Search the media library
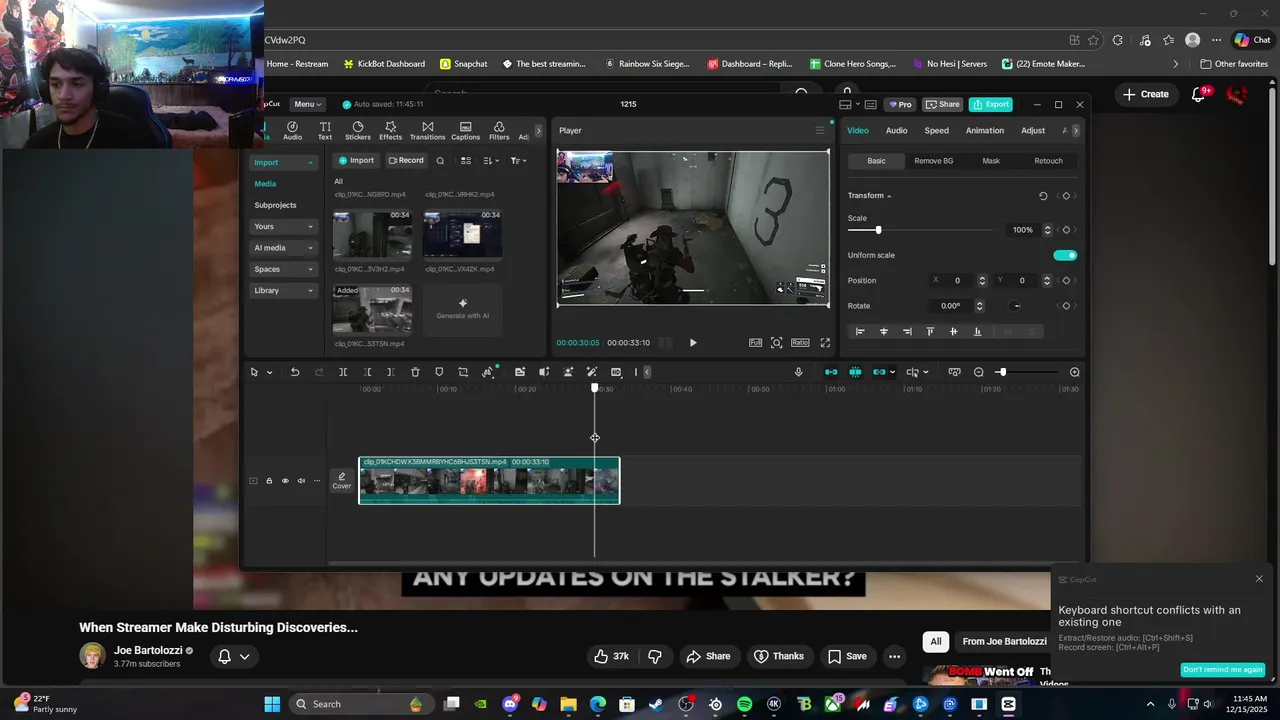1280x720 pixels. (440, 161)
